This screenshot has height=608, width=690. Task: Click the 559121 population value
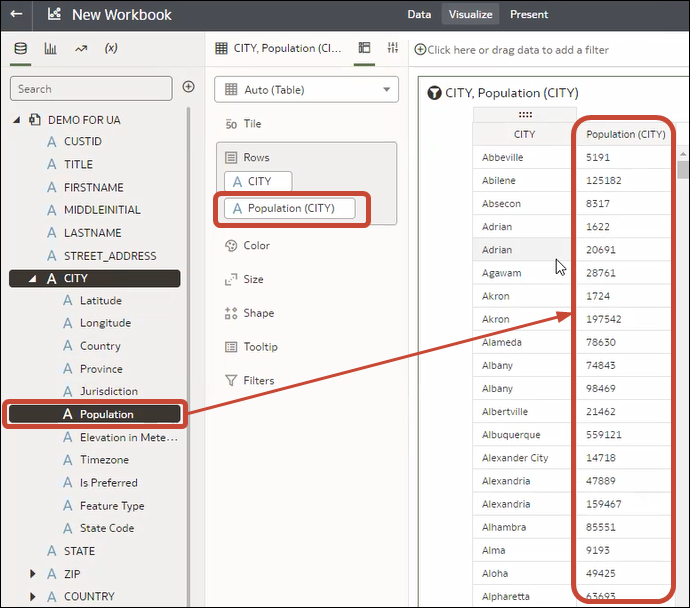[x=603, y=435]
